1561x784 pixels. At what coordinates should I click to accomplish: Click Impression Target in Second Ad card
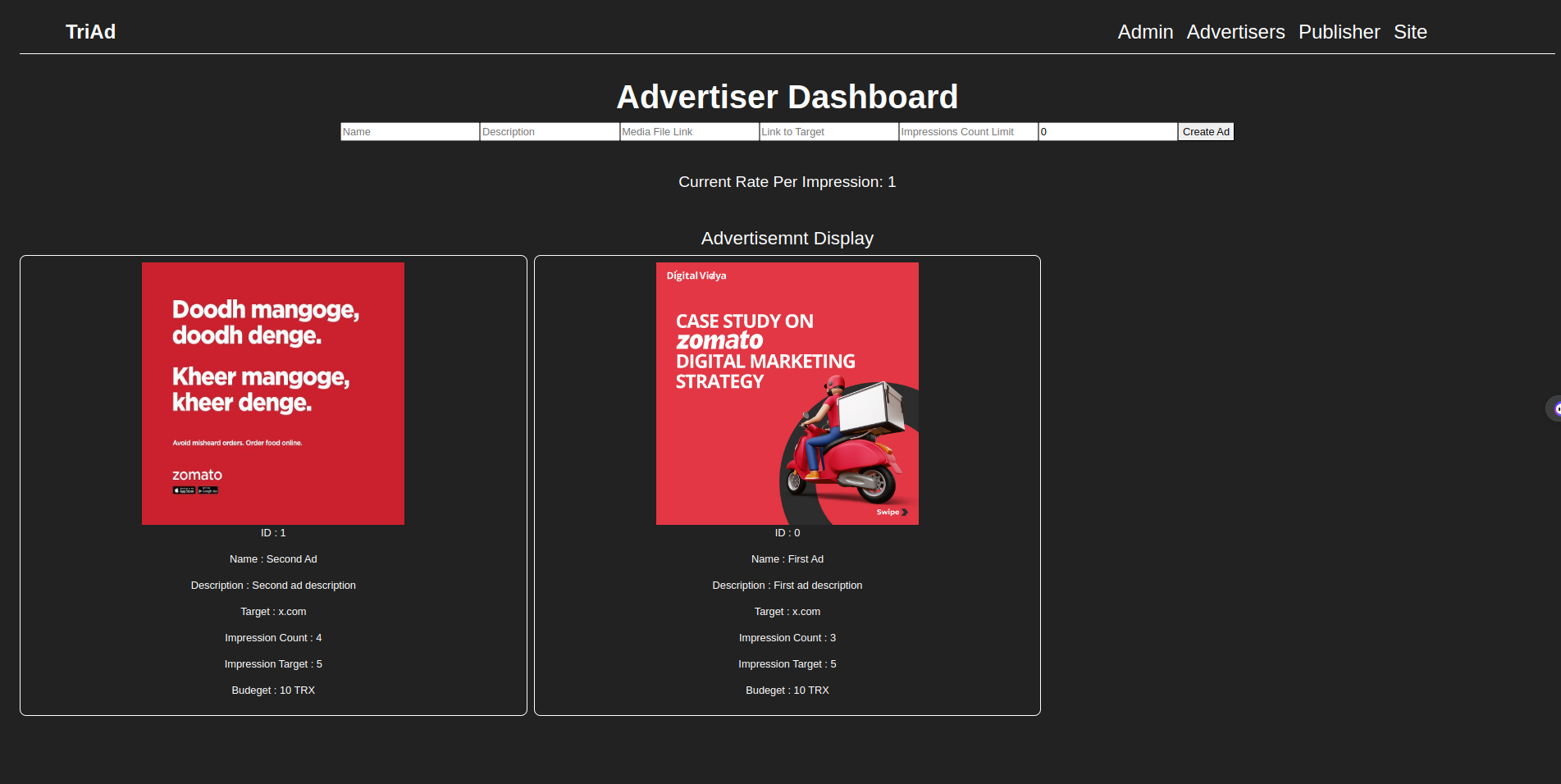tap(273, 664)
